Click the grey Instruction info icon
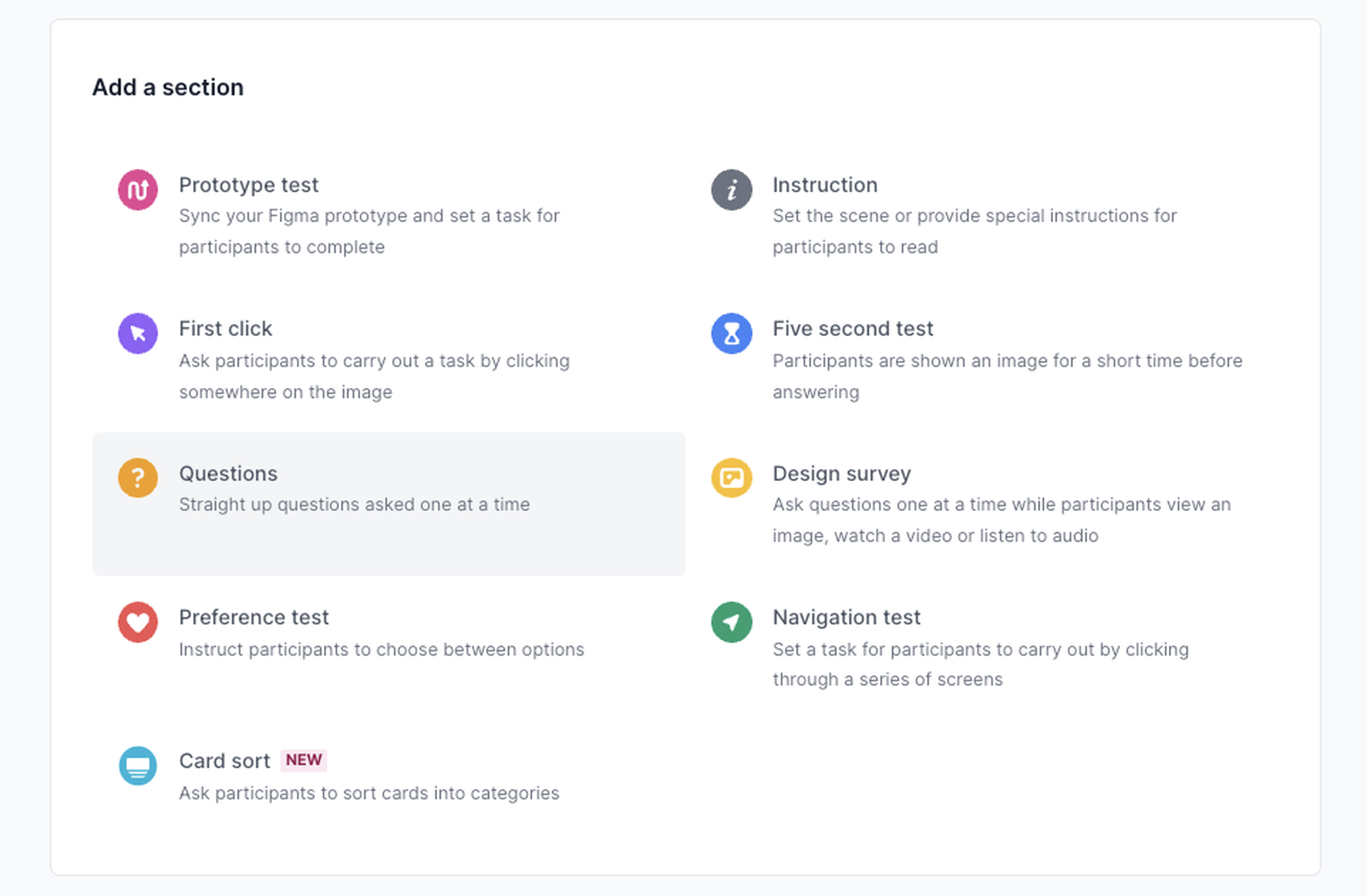1367x896 pixels. click(x=731, y=190)
